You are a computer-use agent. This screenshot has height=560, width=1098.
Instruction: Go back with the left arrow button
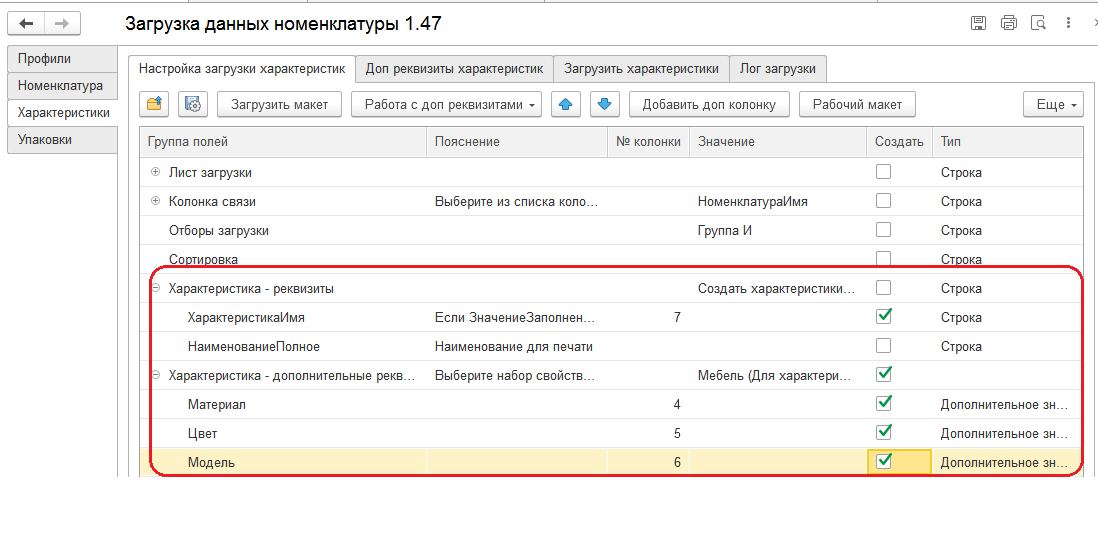point(27,23)
